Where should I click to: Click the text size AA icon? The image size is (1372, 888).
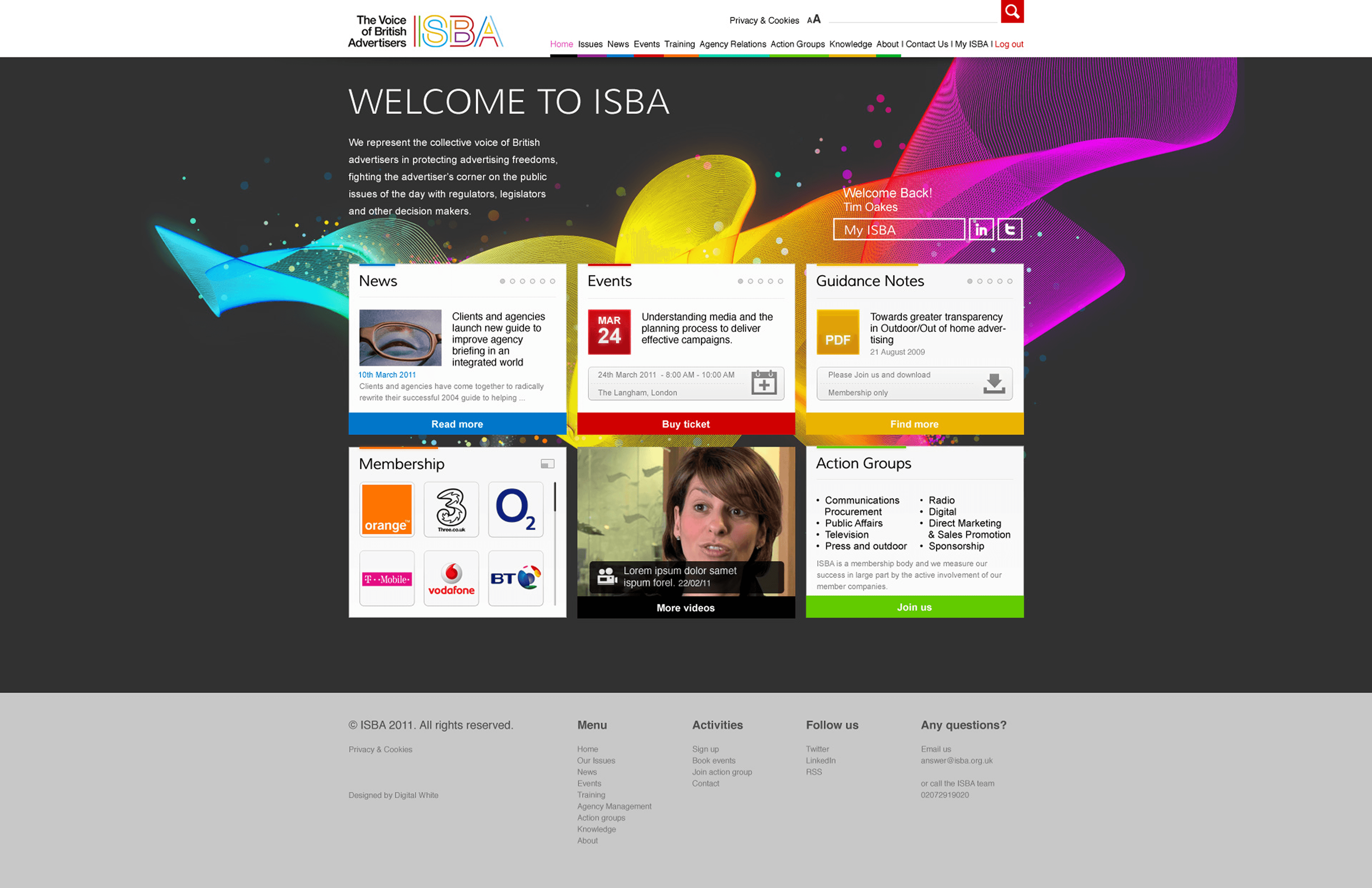click(814, 20)
